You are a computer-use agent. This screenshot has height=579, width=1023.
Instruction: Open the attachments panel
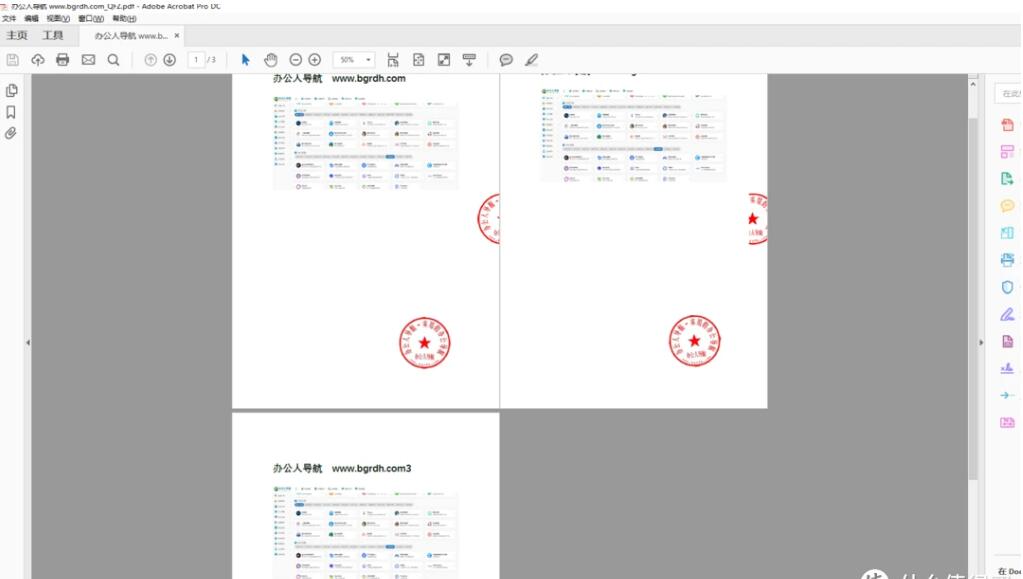10,134
